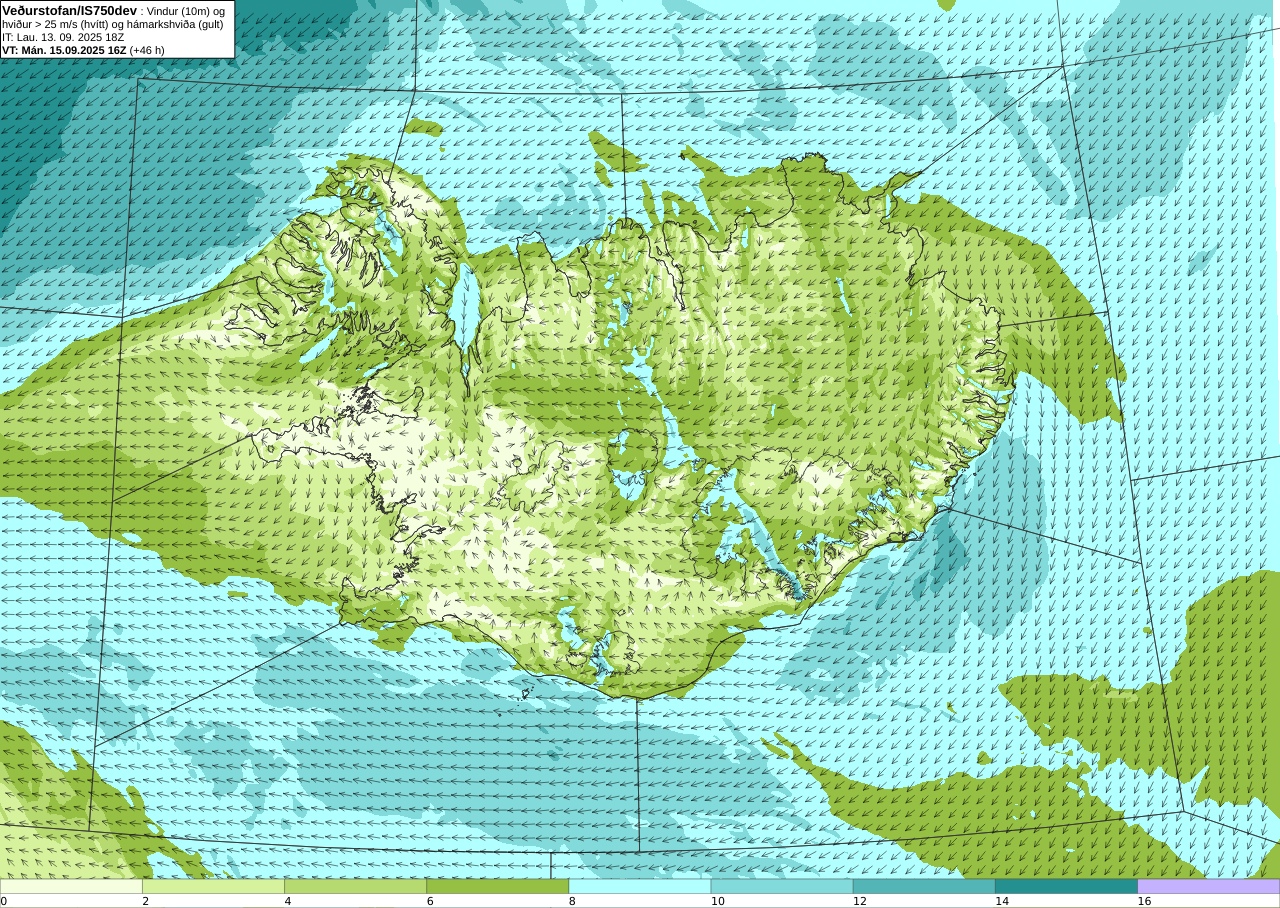Click the legend scale value "8"
The width and height of the screenshot is (1280, 908).
[x=573, y=901]
